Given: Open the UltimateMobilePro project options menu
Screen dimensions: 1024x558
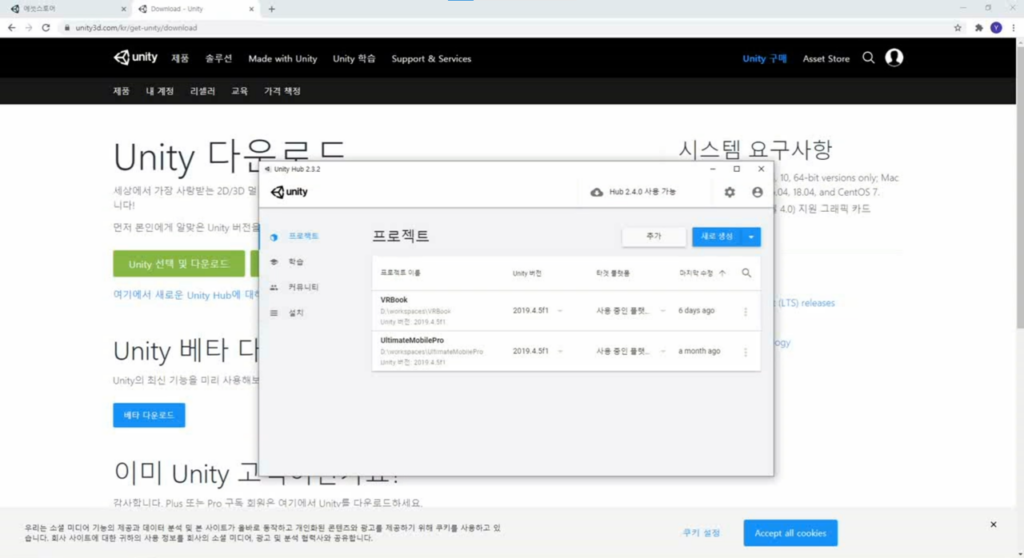Looking at the screenshot, I should click(x=745, y=352).
